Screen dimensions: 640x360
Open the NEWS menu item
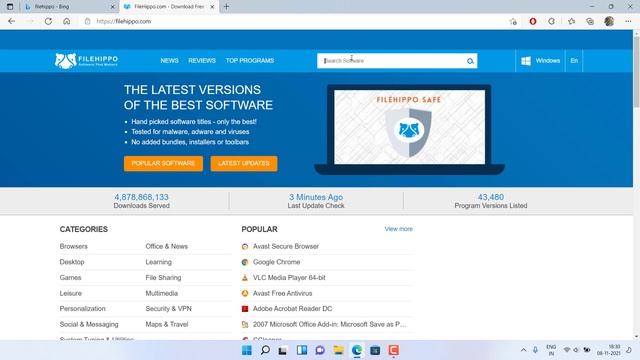coord(169,60)
